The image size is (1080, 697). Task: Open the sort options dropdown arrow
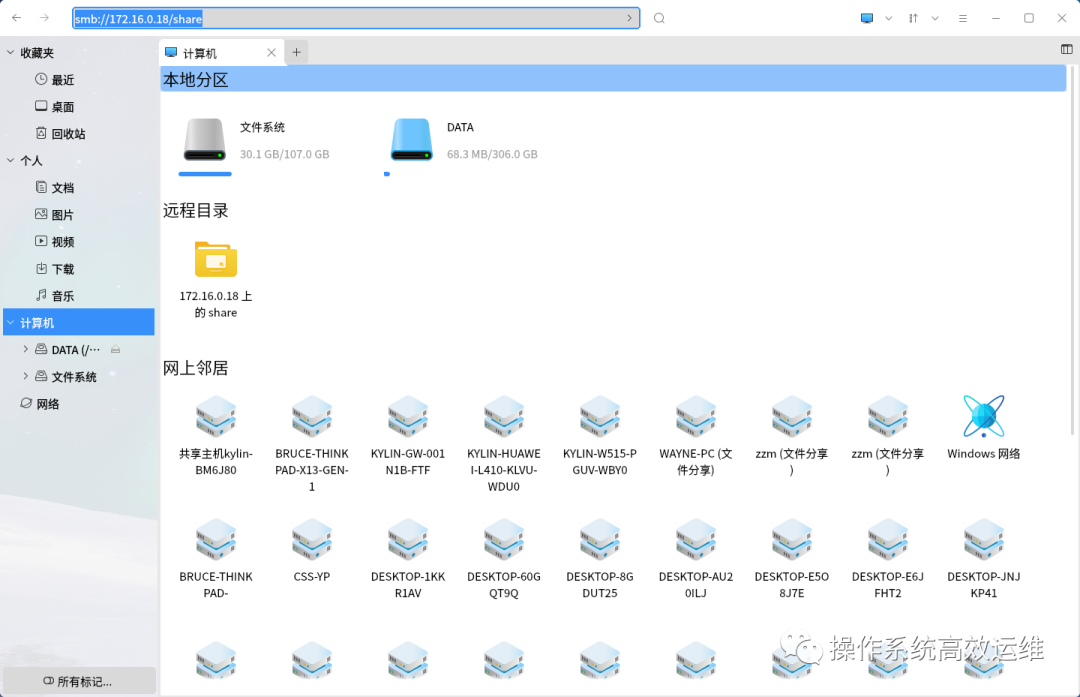point(935,19)
